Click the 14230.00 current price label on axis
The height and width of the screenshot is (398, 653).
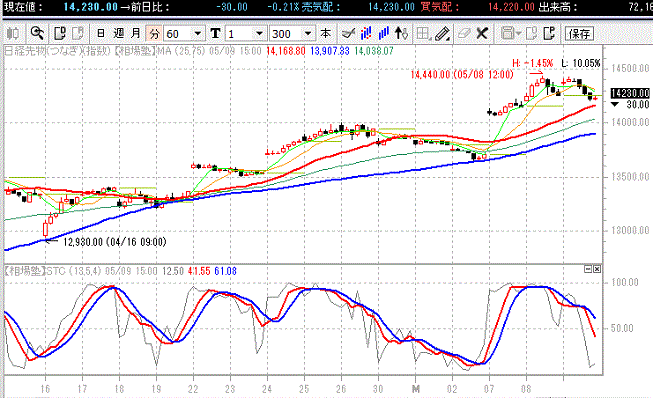630,93
